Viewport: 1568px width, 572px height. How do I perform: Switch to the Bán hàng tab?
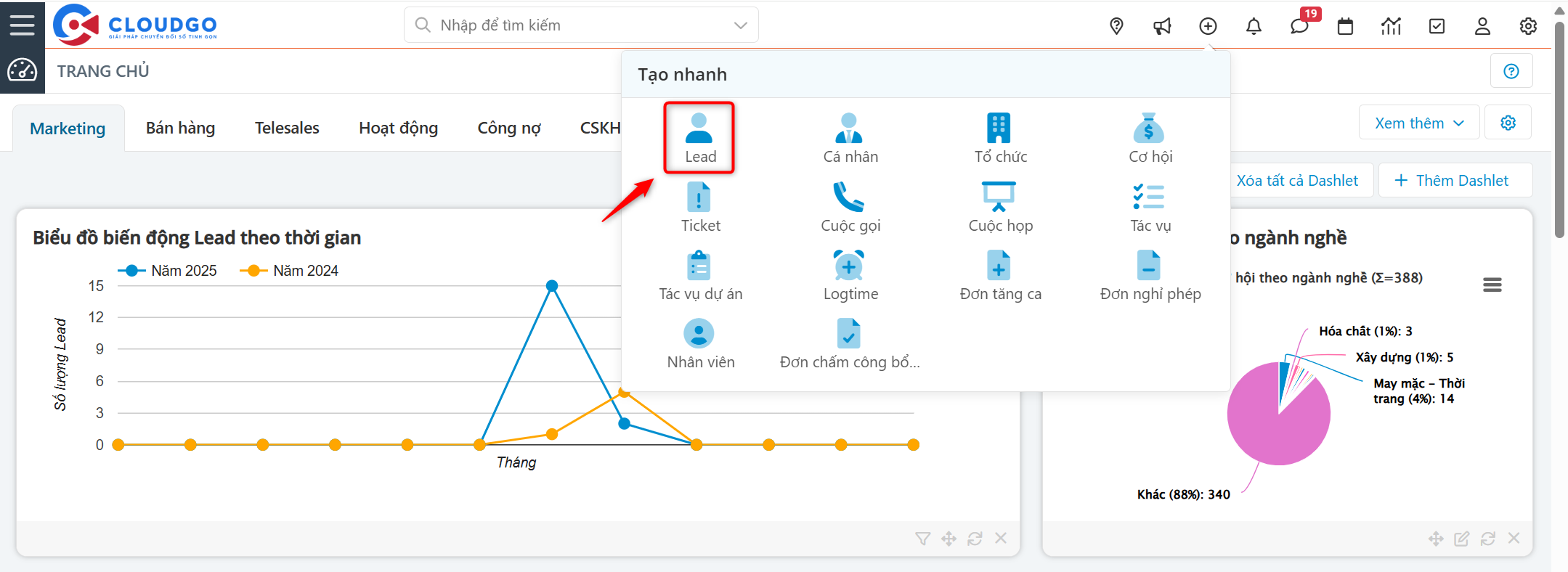[180, 128]
